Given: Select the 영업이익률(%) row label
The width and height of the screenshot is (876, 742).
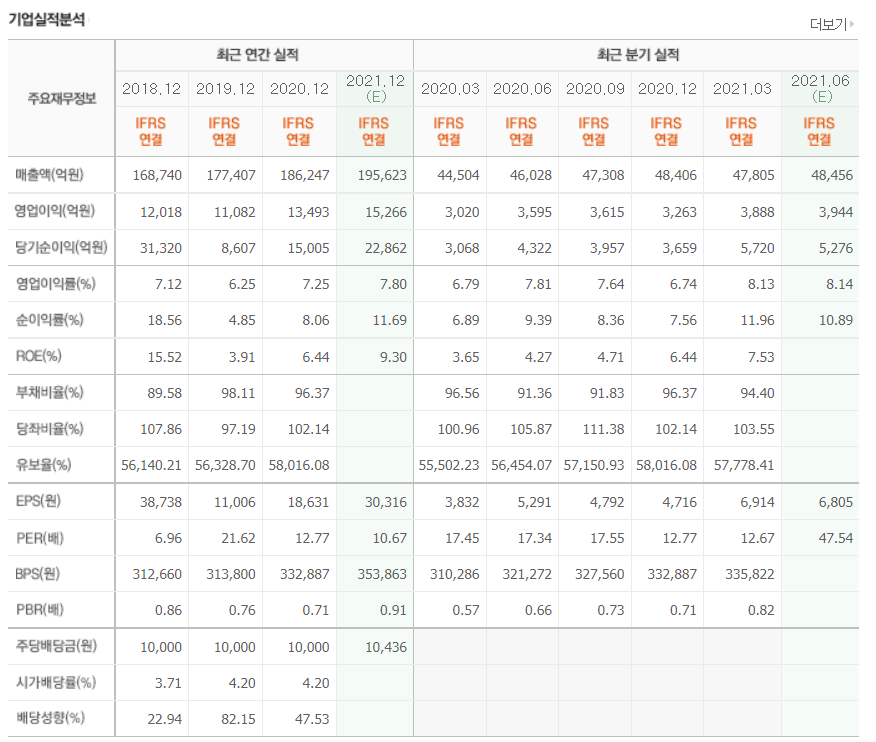Looking at the screenshot, I should [55, 283].
